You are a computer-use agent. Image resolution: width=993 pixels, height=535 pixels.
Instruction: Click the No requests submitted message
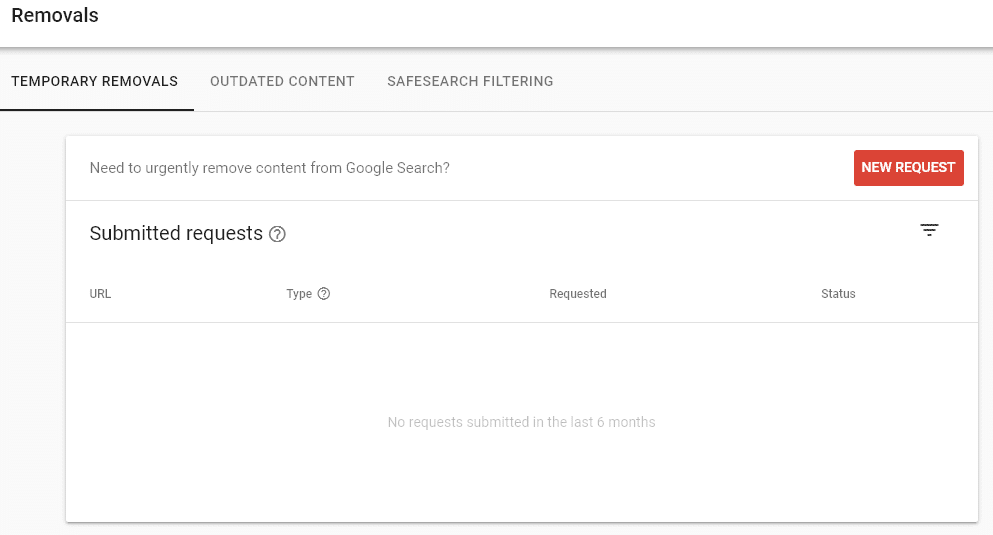pos(521,422)
